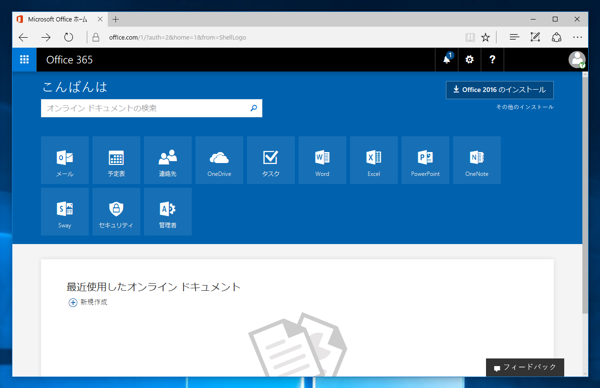Image resolution: width=600 pixels, height=388 pixels.
Task: Open the Tasks (タスク) tile
Action: [271, 160]
